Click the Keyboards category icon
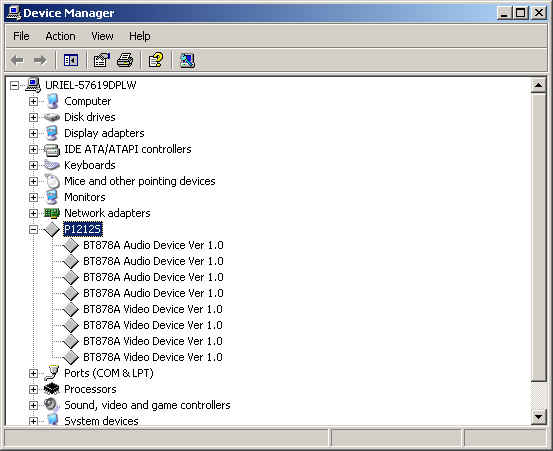 [51, 165]
